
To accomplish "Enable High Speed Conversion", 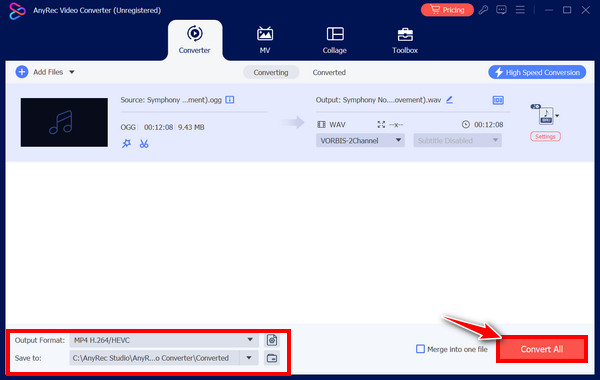I will tap(537, 72).
